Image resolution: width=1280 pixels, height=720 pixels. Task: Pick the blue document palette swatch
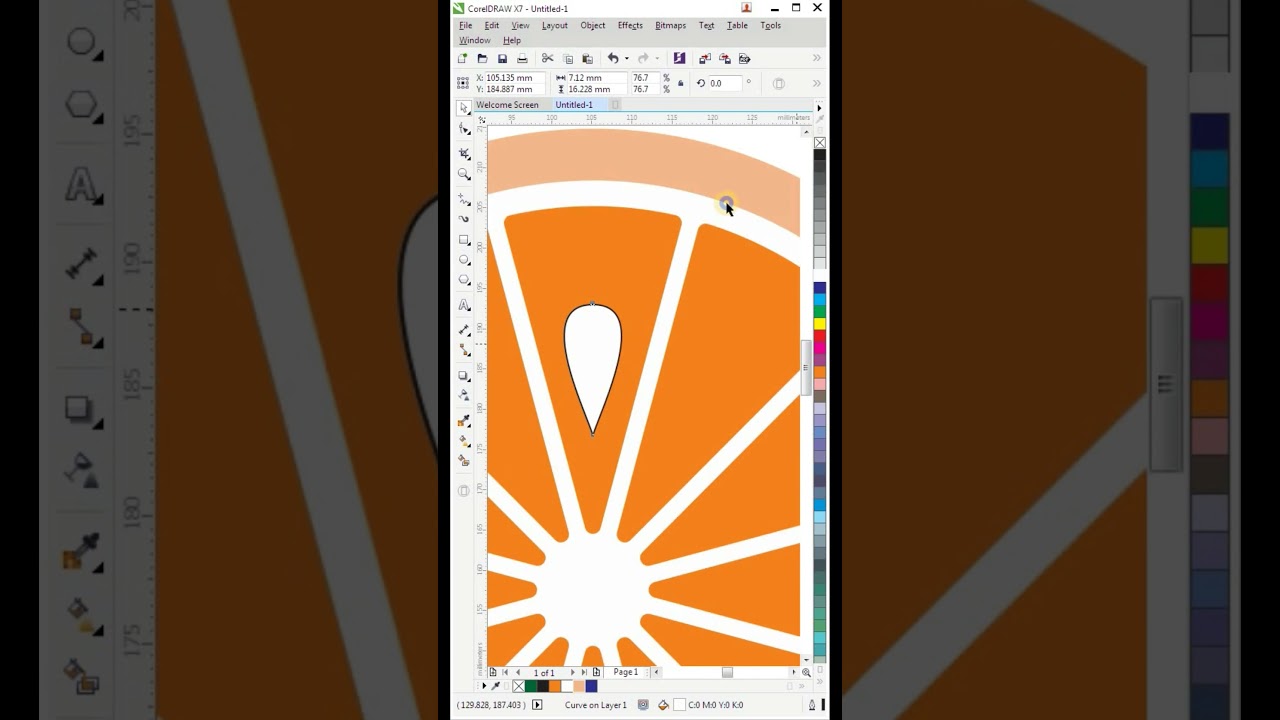(591, 686)
